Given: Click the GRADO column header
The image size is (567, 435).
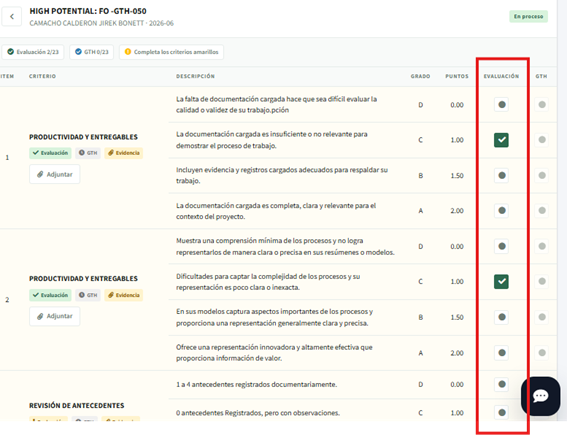Looking at the screenshot, I should (420, 76).
